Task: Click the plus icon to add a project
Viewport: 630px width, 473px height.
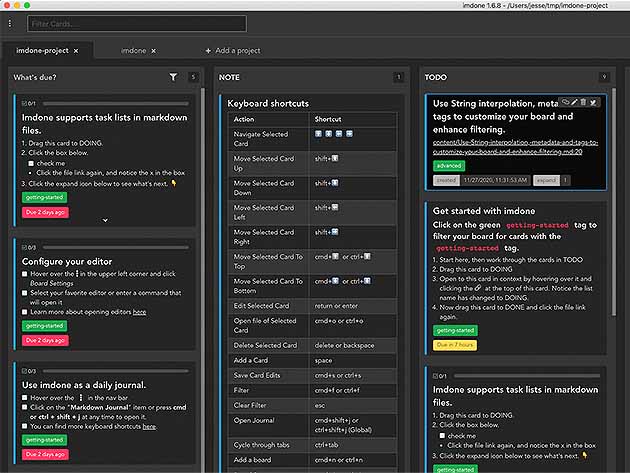Action: click(x=208, y=50)
